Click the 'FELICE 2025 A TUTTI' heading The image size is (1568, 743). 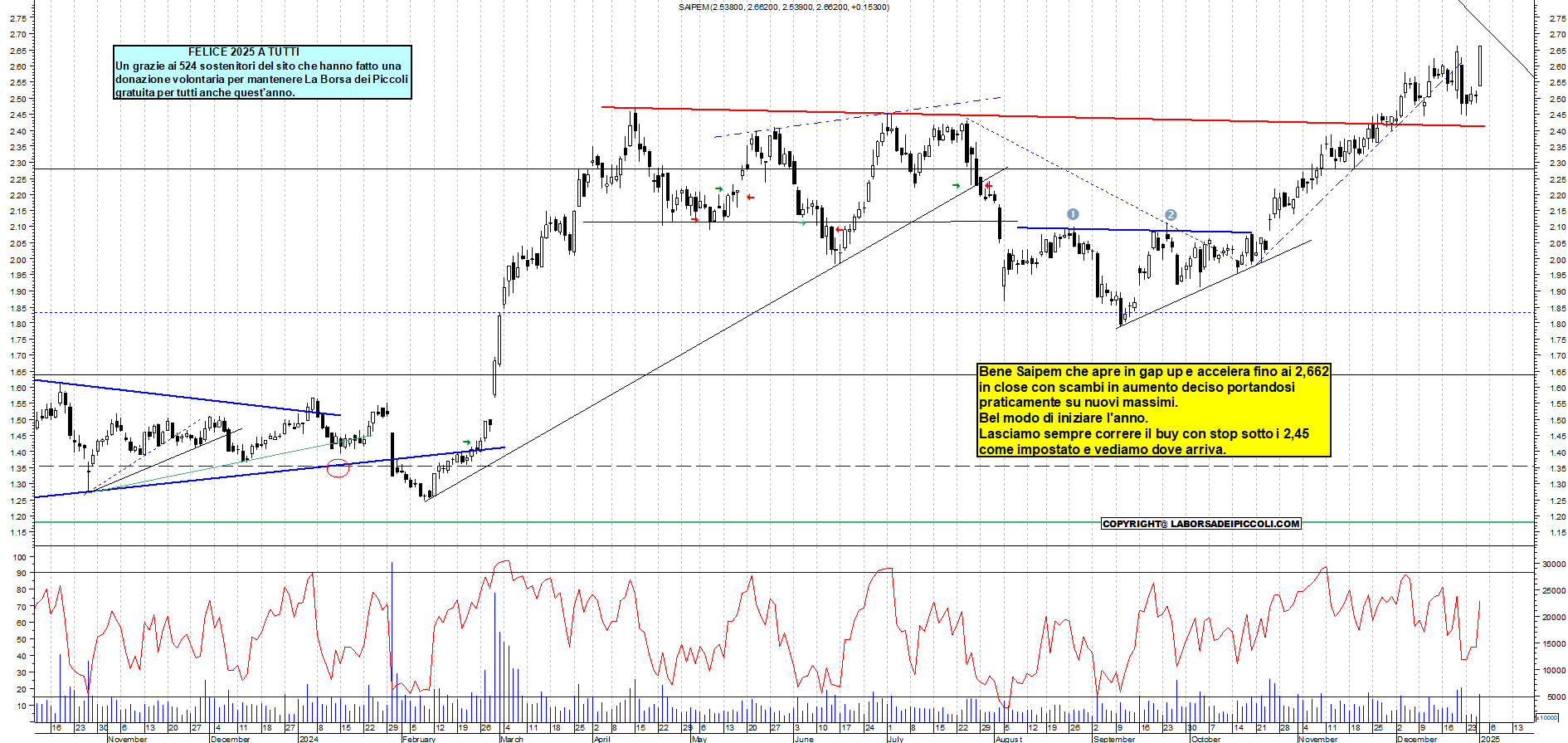(x=244, y=51)
